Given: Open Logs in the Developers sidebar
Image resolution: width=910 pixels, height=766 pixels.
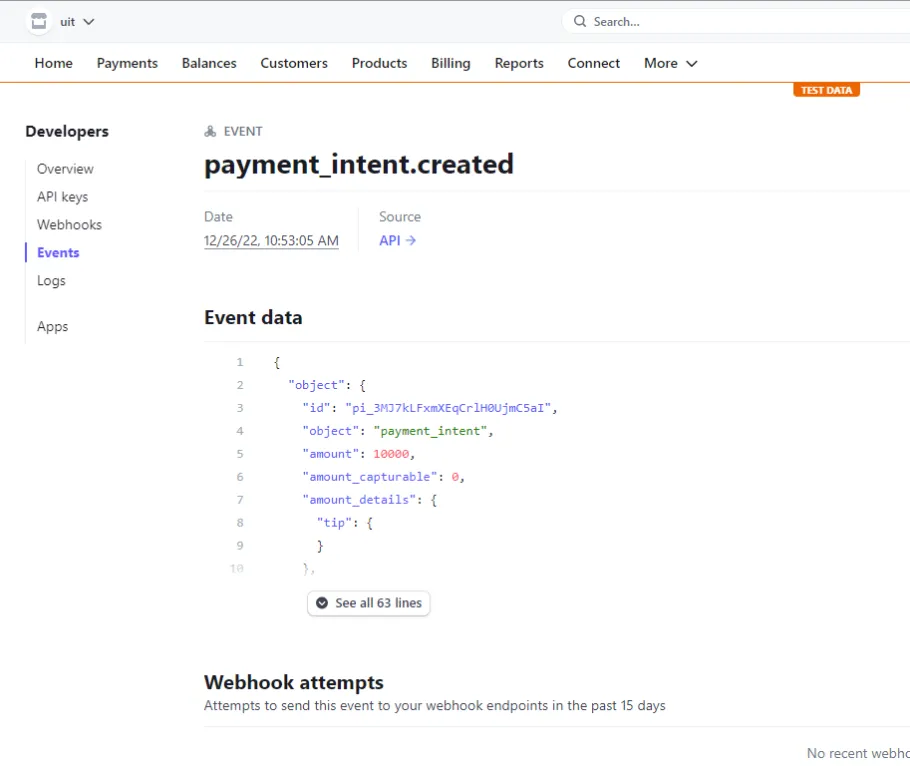Looking at the screenshot, I should point(51,281).
